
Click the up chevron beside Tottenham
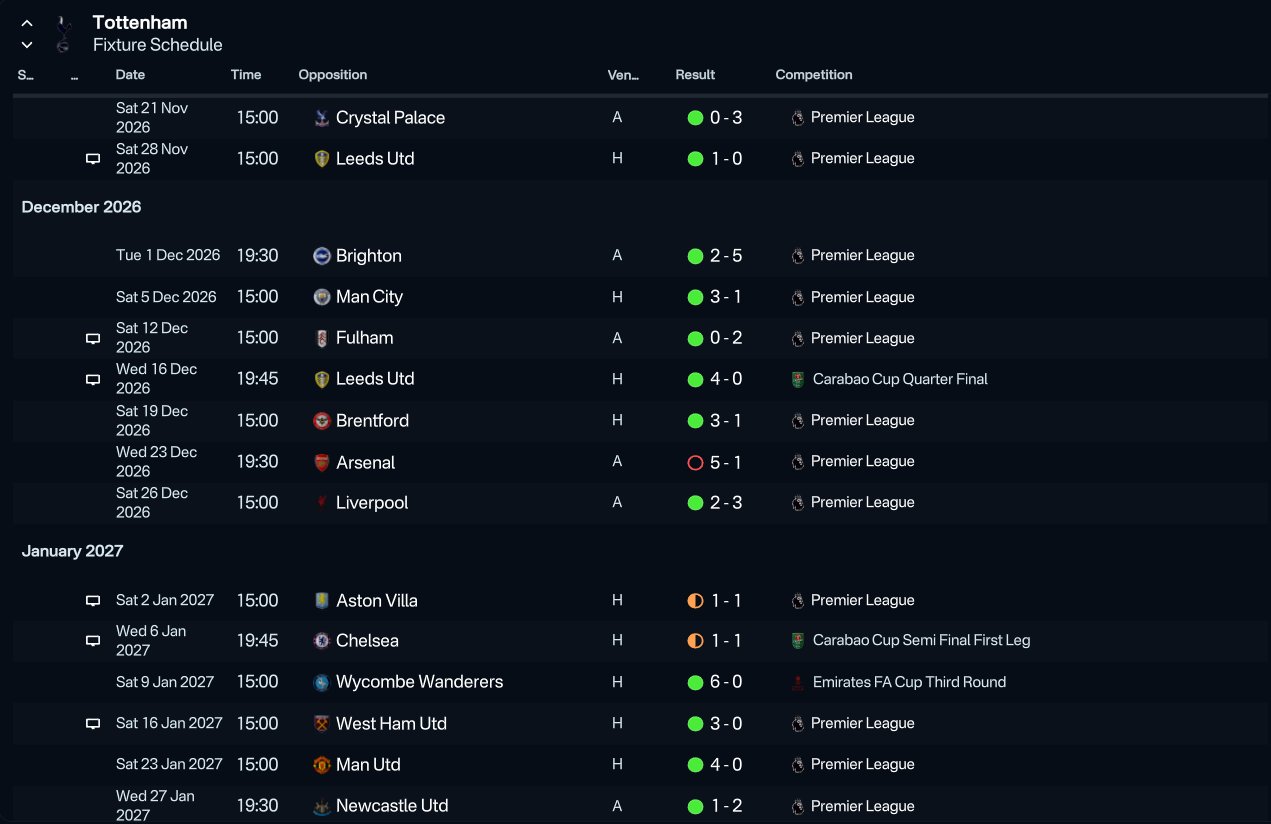(x=27, y=22)
